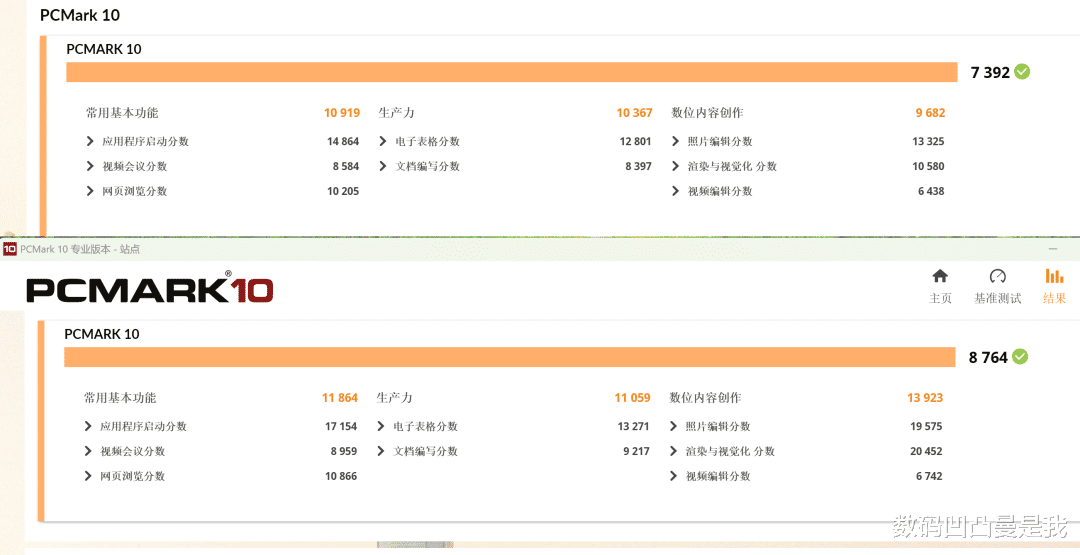The image size is (1080, 555).
Task: Expand 文档编写分数 row scoring 8 397
Action: [383, 166]
